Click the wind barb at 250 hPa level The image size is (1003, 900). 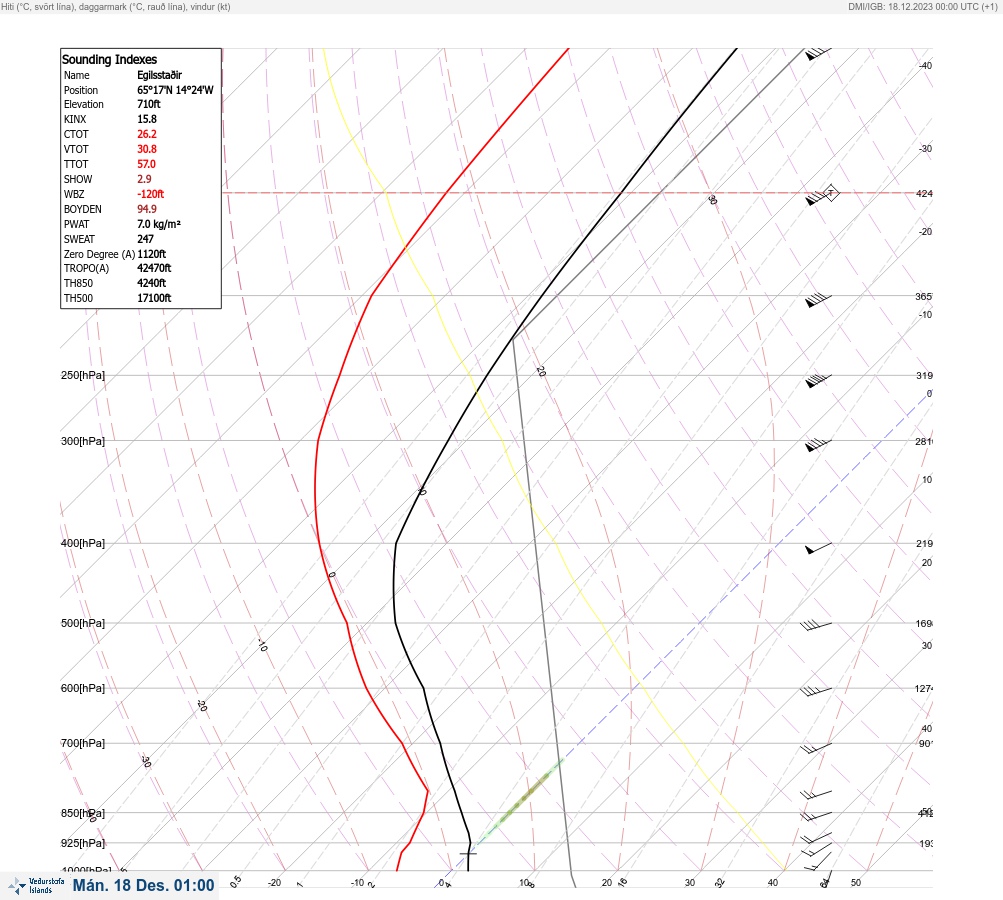pos(818,380)
